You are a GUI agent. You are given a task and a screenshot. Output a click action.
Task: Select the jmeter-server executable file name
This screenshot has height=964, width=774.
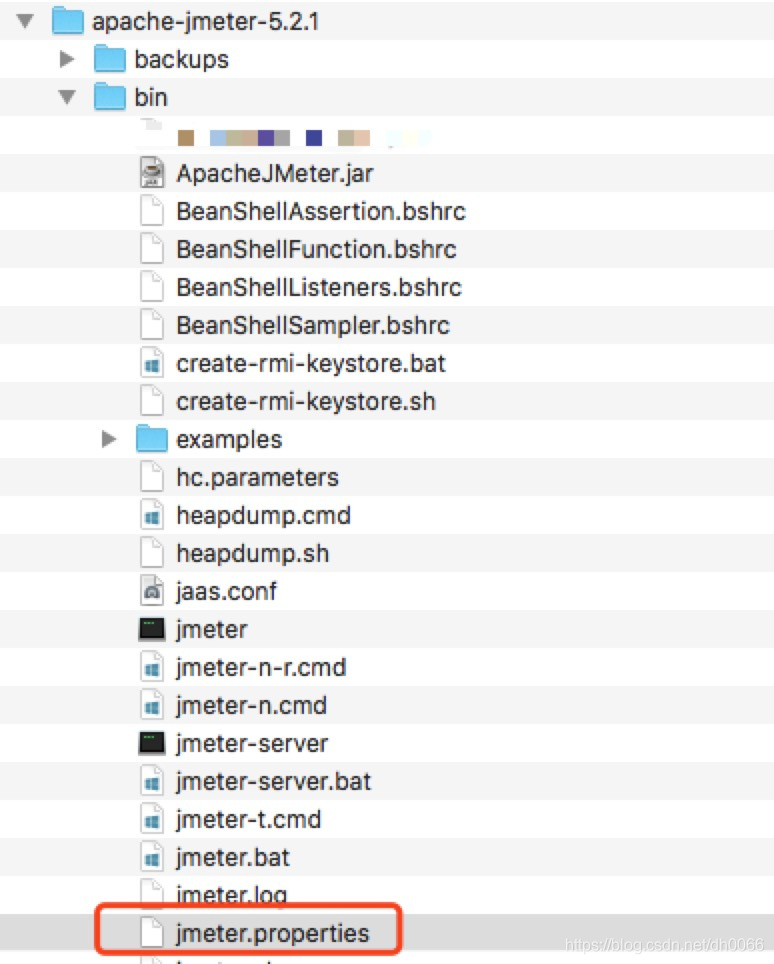251,745
